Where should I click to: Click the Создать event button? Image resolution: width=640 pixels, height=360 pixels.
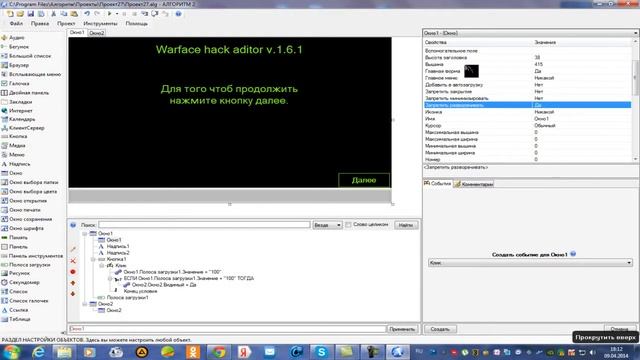click(x=440, y=329)
